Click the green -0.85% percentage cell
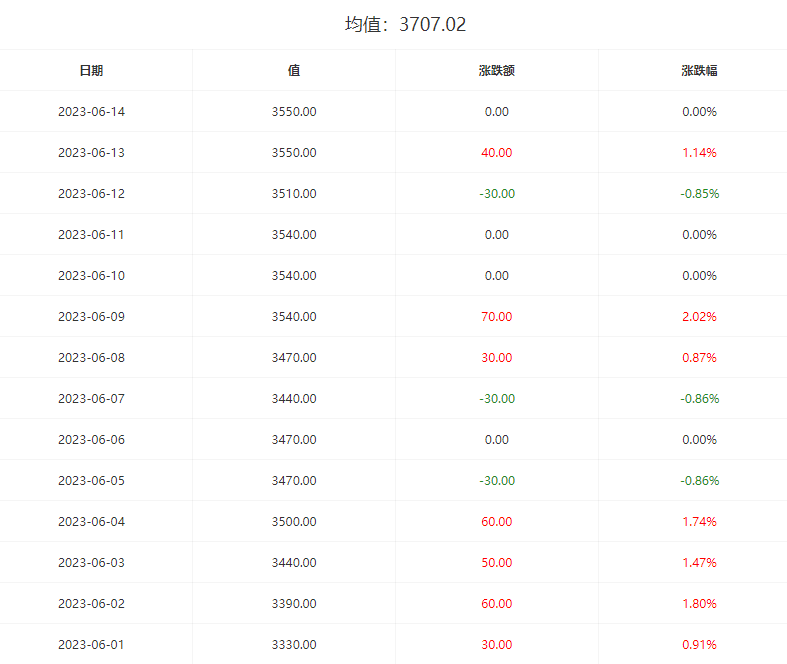Image resolution: width=787 pixels, height=664 pixels. pyautogui.click(x=699, y=194)
